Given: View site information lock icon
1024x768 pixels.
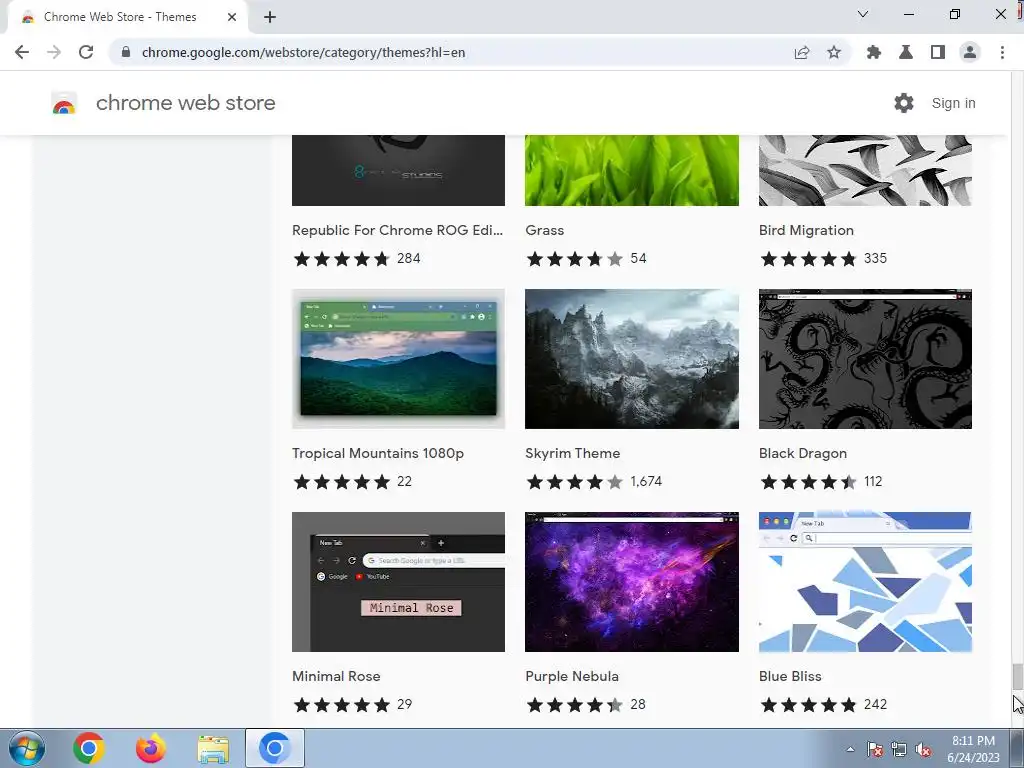Looking at the screenshot, I should [x=126, y=52].
